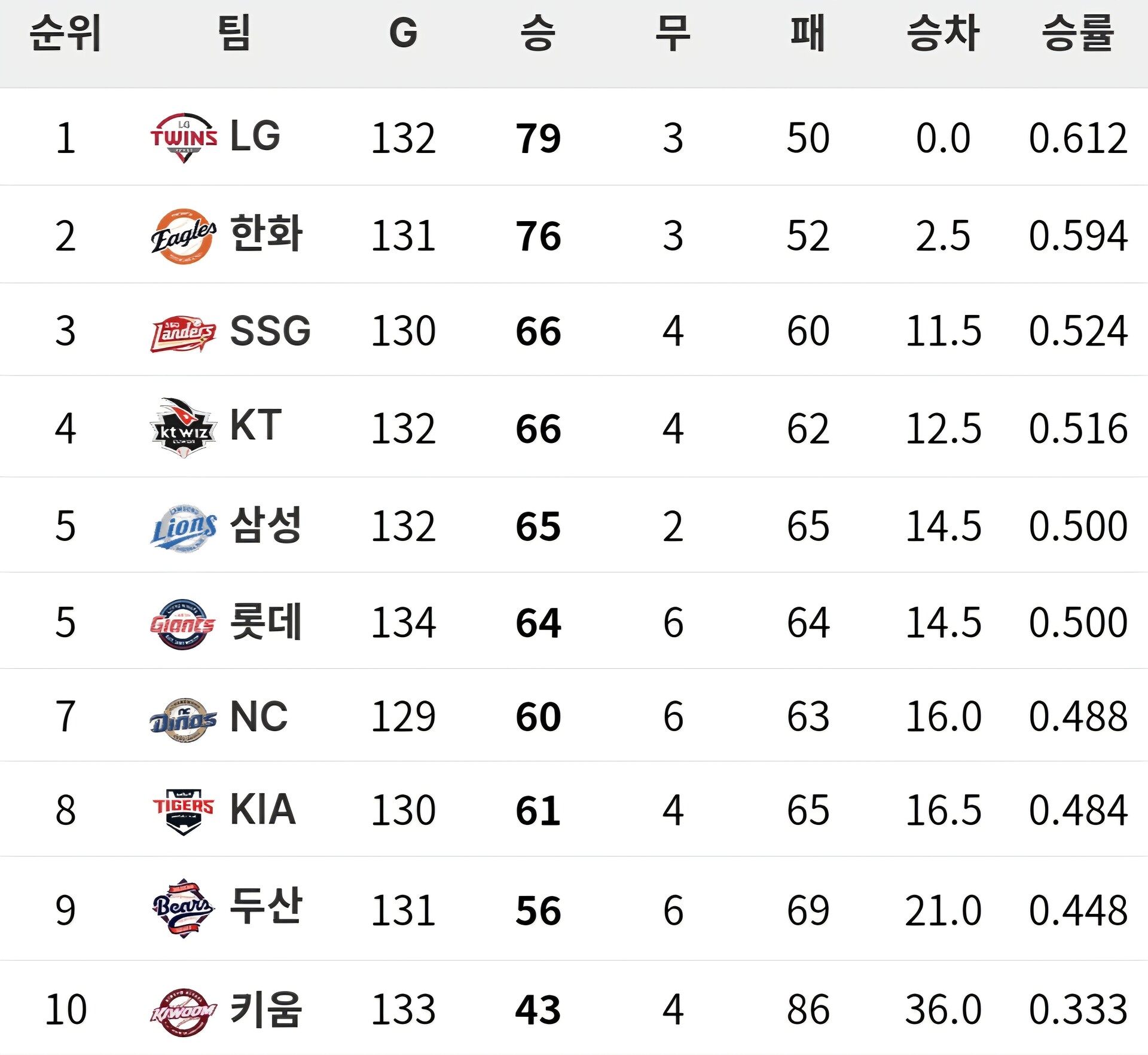Open the NC Dinos logo
Image resolution: width=1148 pixels, height=1055 pixels.
[183, 720]
